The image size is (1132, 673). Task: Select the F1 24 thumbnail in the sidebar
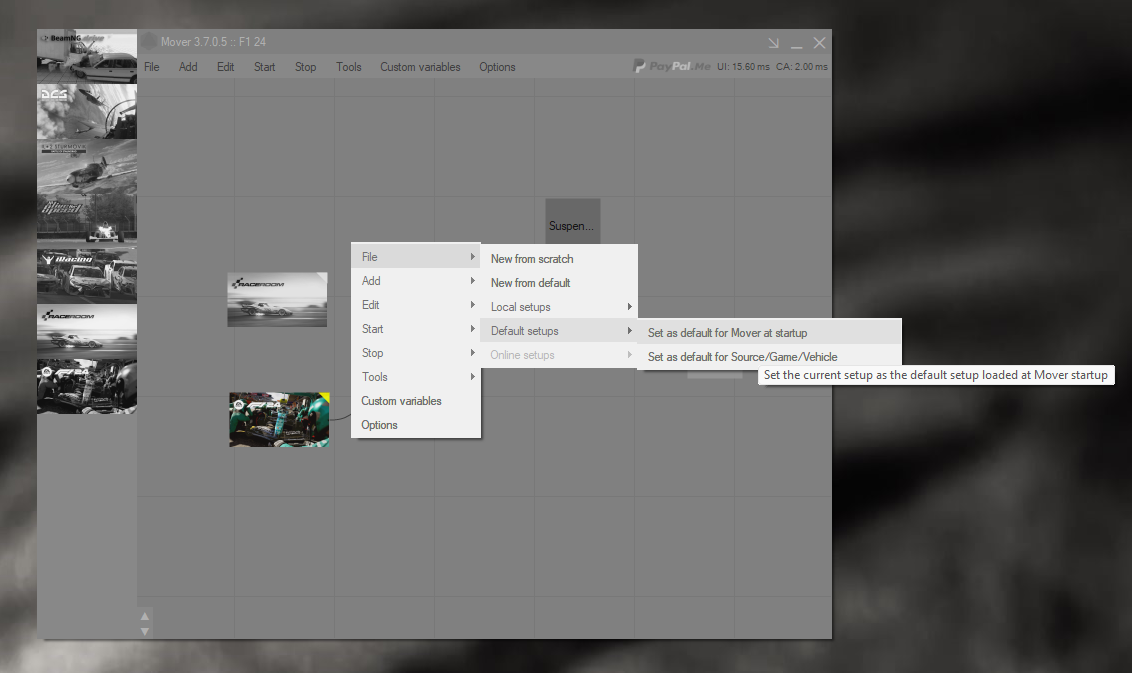point(87,386)
